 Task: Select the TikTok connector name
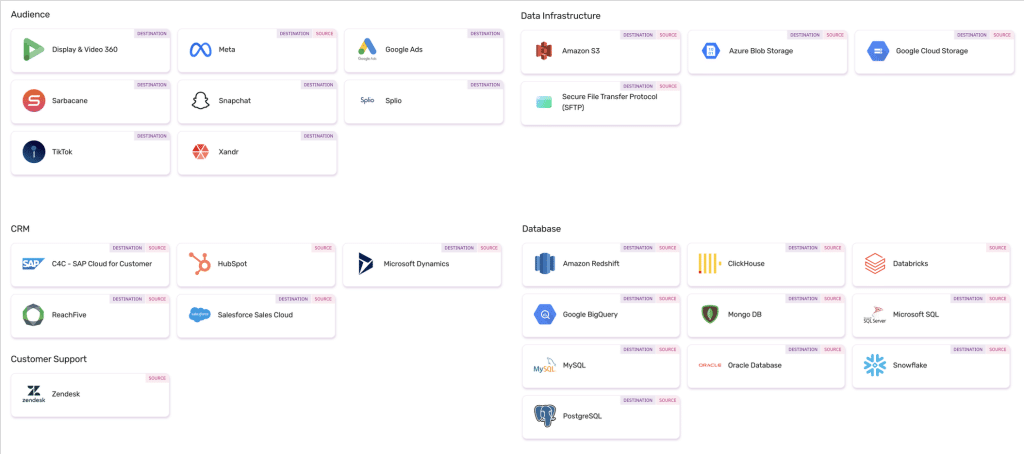[x=63, y=152]
